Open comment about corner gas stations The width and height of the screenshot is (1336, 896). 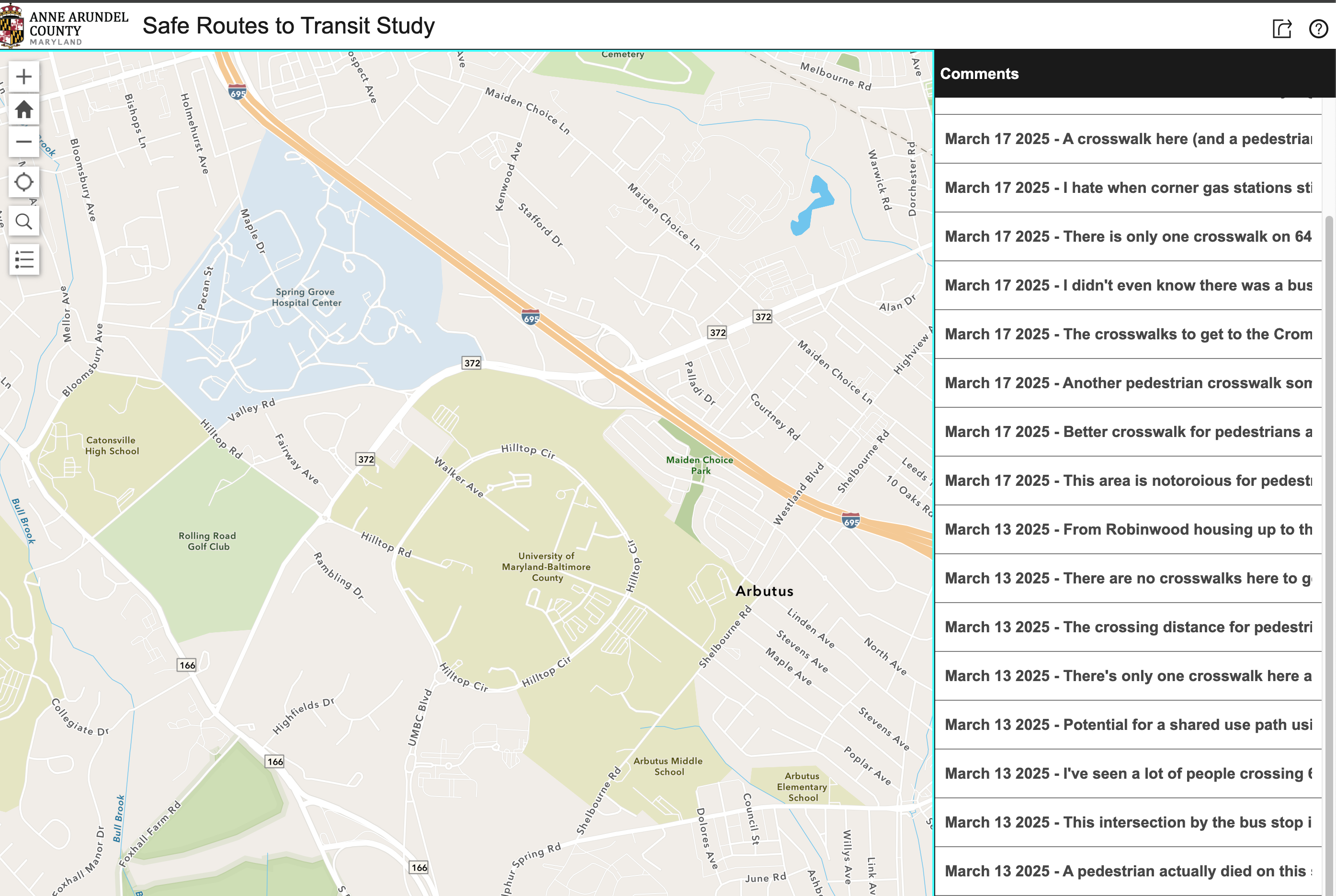tap(1127, 188)
